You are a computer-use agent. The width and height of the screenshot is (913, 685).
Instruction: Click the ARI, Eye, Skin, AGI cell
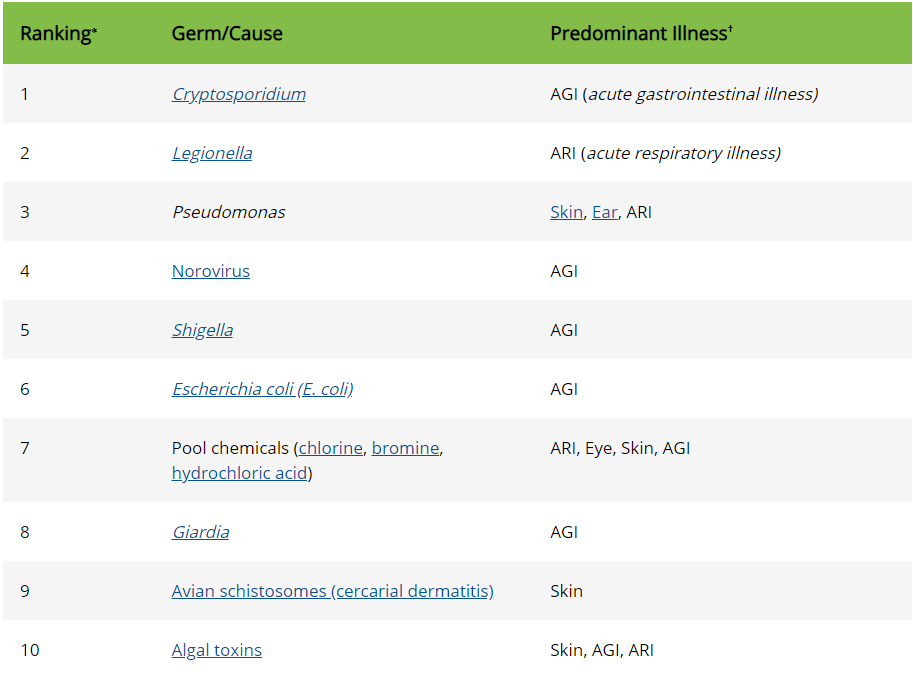[620, 448]
